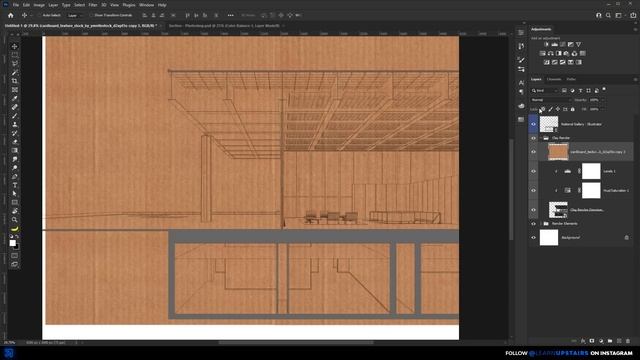Add layer mask using Layers panel footer
The width and height of the screenshot is (640, 360).
pyautogui.click(x=592, y=341)
